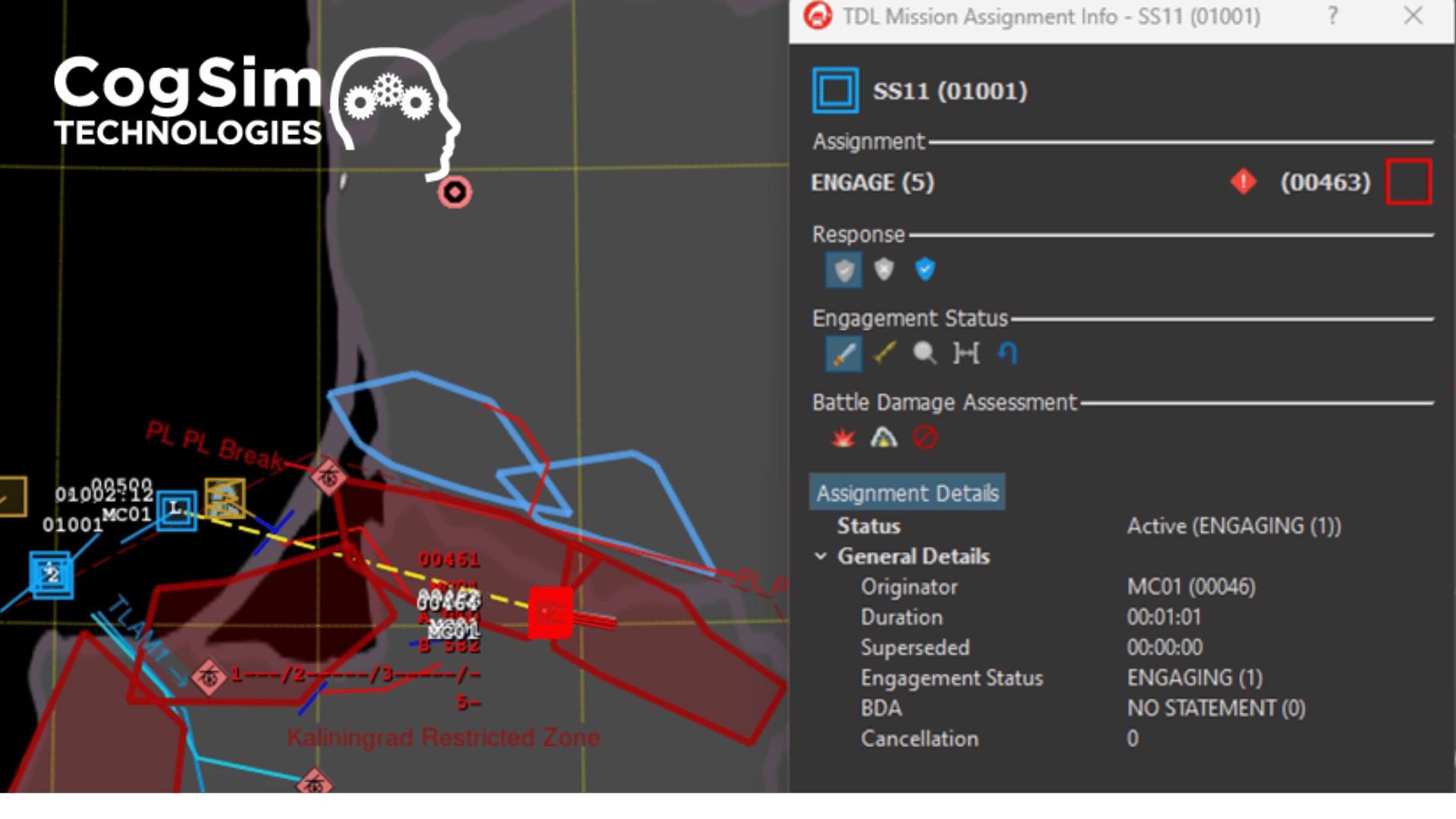
Task: Click the red outlined square target symbol
Action: click(1408, 182)
